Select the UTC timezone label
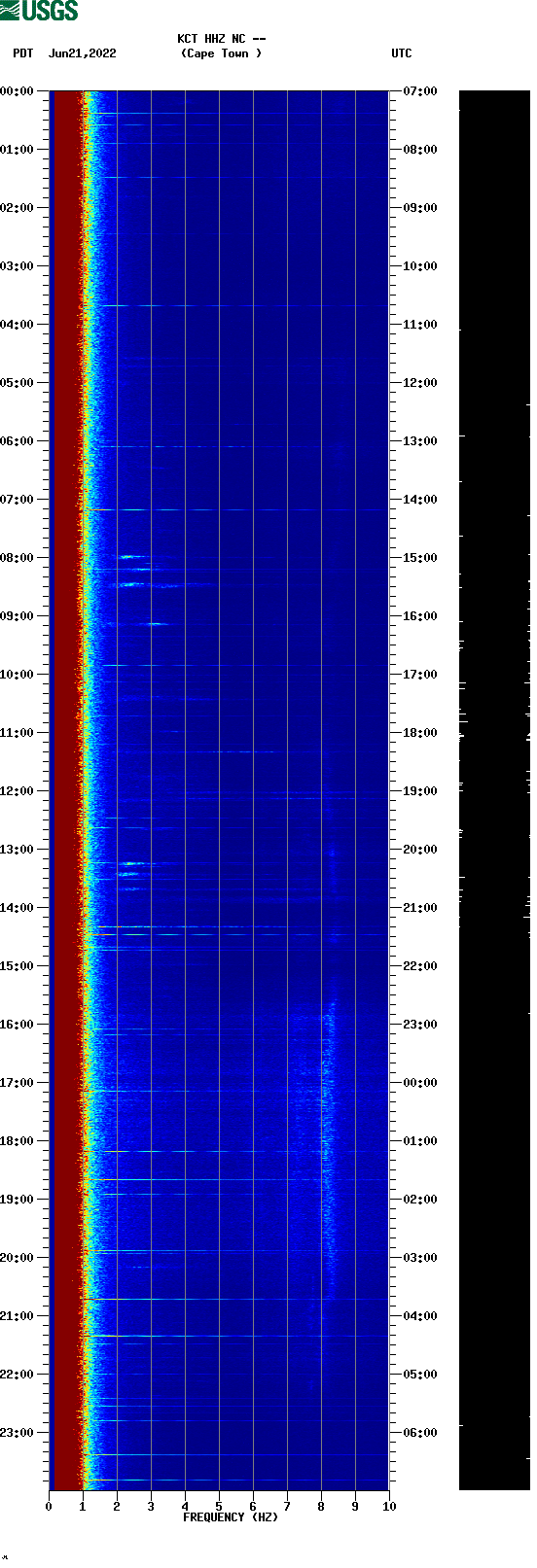This screenshot has width=537, height=1568. tap(402, 53)
